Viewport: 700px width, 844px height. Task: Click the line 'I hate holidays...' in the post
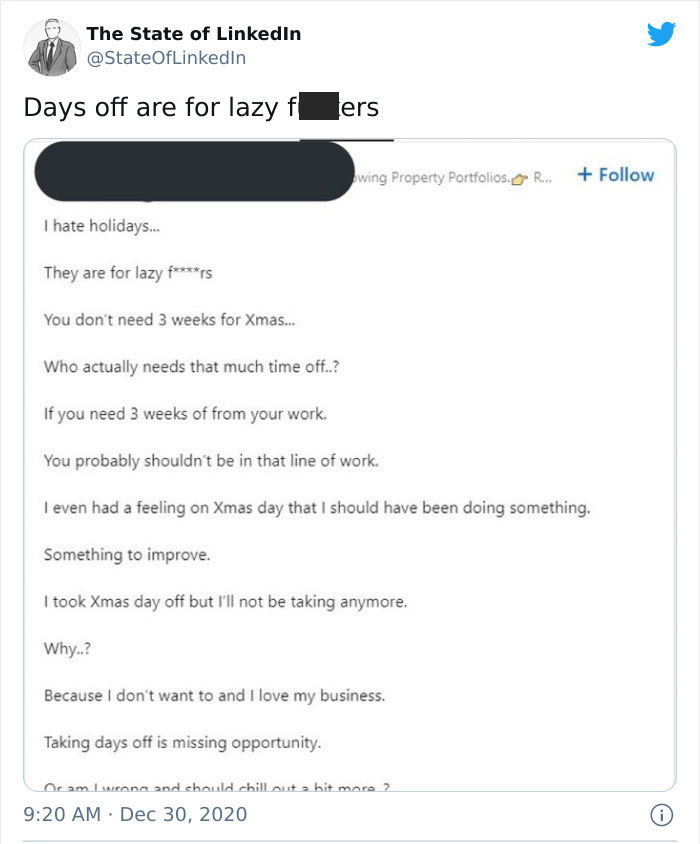95,226
